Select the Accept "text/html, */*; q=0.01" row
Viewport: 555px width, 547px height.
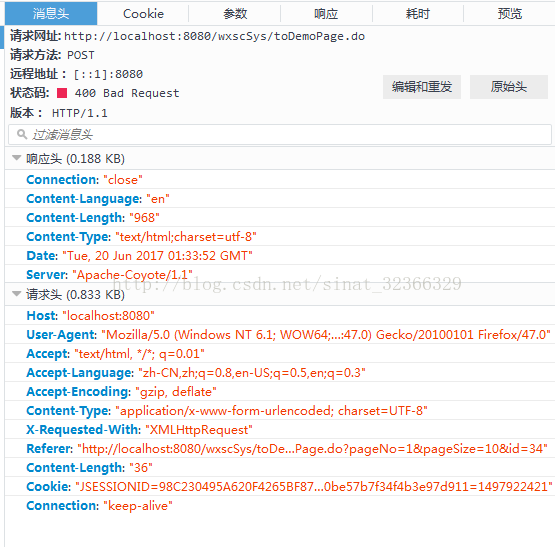point(280,354)
